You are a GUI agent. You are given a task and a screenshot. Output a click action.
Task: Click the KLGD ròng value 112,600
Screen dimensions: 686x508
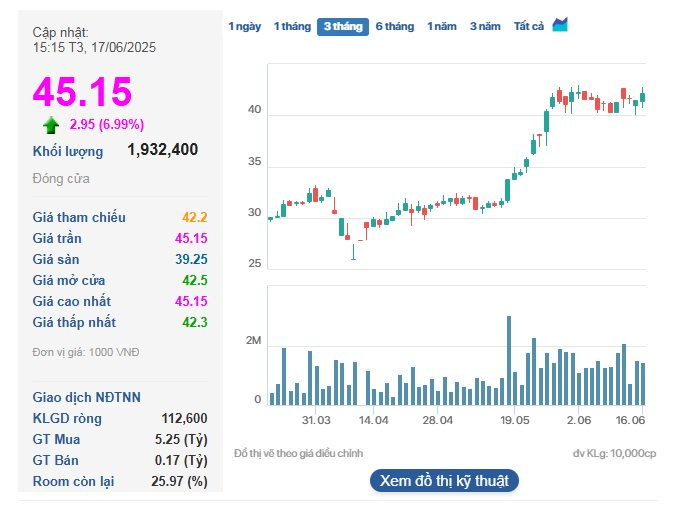coord(184,418)
